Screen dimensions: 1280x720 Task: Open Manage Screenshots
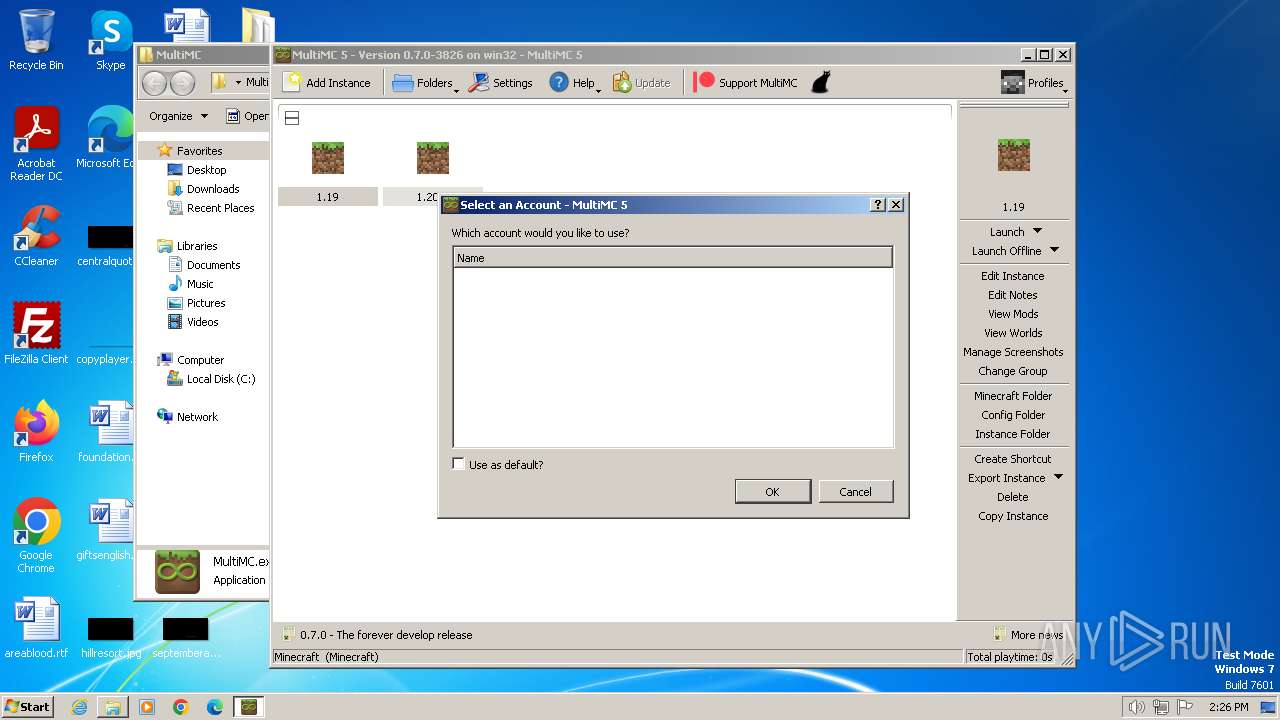coord(1012,352)
